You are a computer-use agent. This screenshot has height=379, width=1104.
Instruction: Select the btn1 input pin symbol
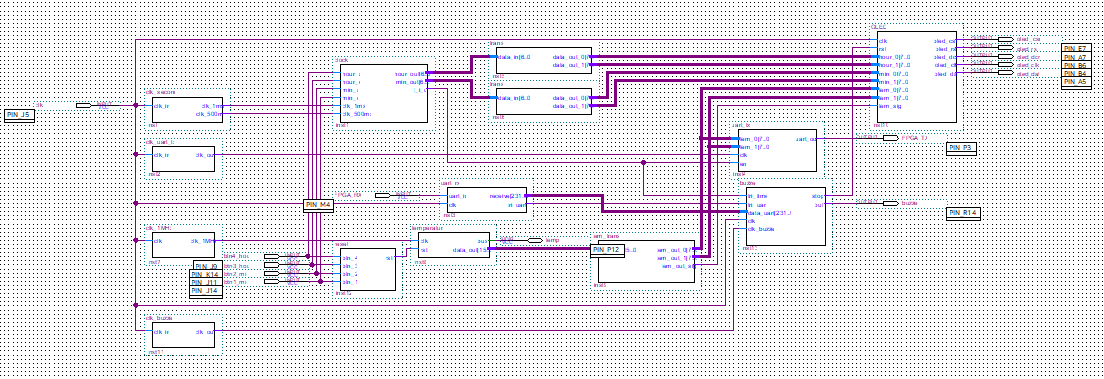click(272, 282)
